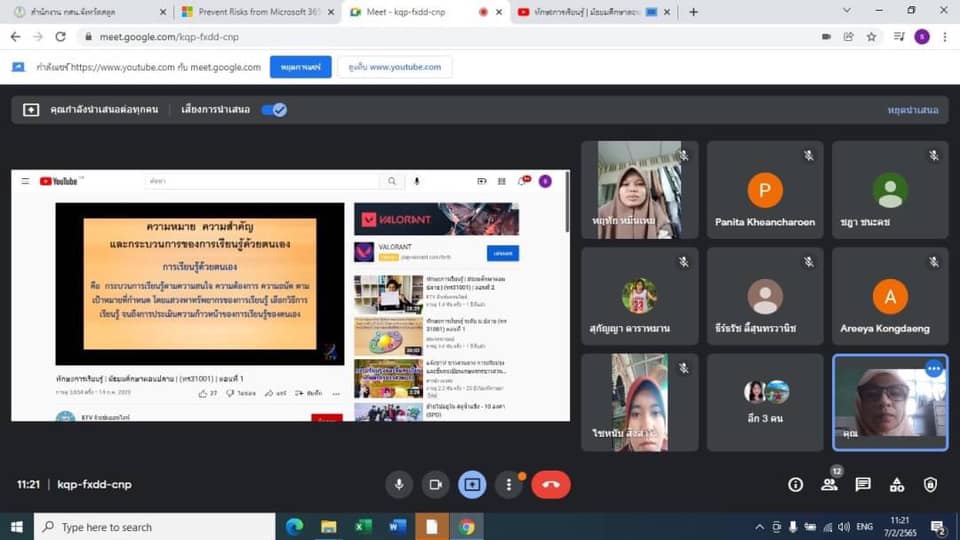
Task: Toggle the presentation audio switch
Action: 274,110
